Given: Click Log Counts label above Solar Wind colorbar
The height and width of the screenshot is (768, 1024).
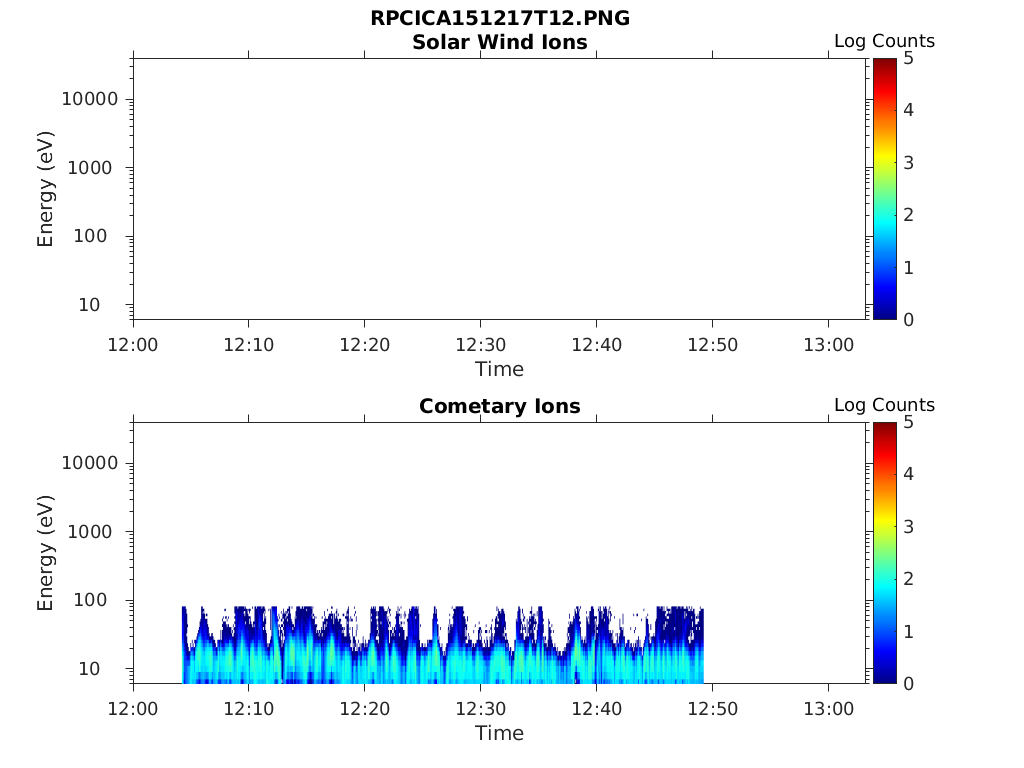Looking at the screenshot, I should tap(884, 41).
